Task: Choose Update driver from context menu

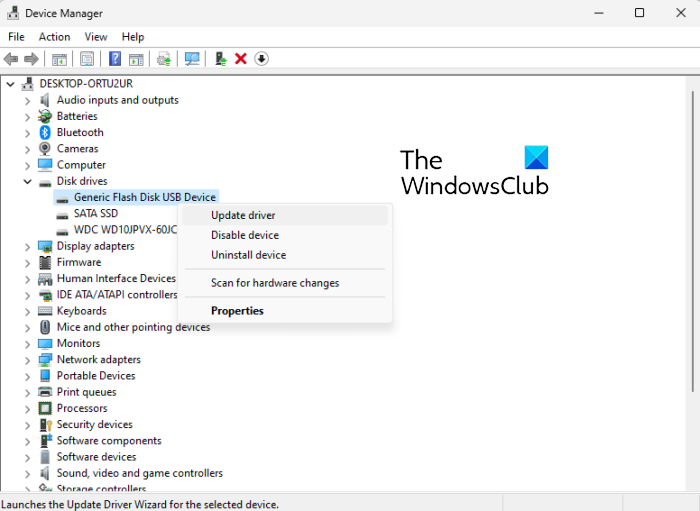Action: [285, 216]
